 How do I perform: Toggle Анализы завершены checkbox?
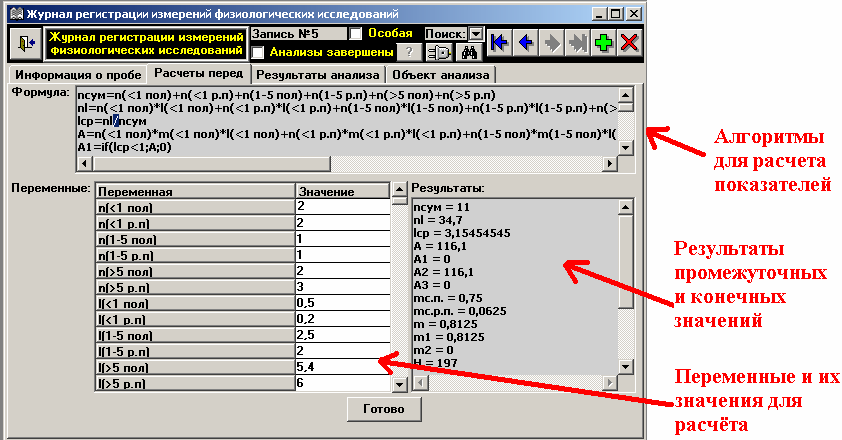pos(258,52)
